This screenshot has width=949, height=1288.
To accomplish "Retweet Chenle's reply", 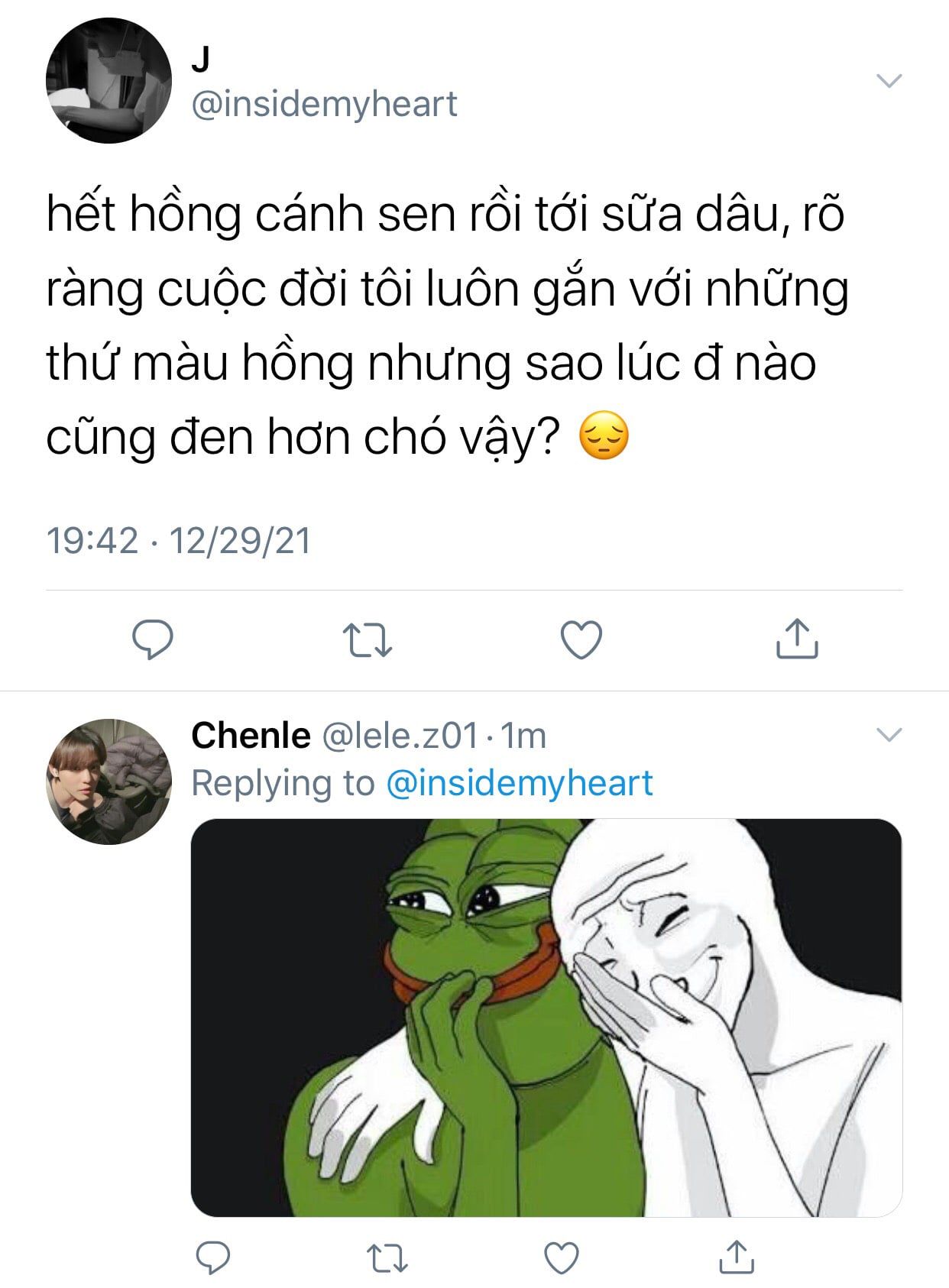I will point(387,1258).
